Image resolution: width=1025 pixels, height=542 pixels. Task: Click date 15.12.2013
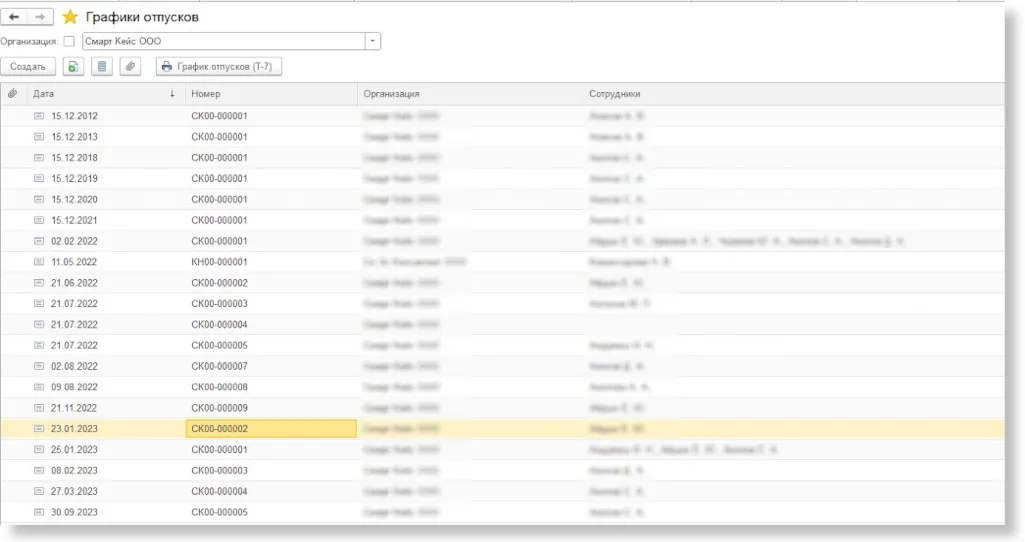coord(75,137)
